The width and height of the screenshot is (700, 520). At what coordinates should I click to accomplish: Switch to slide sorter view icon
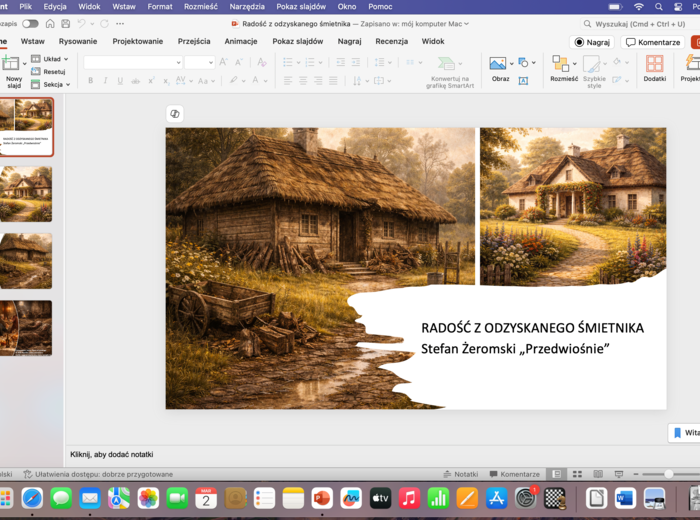coord(576,474)
